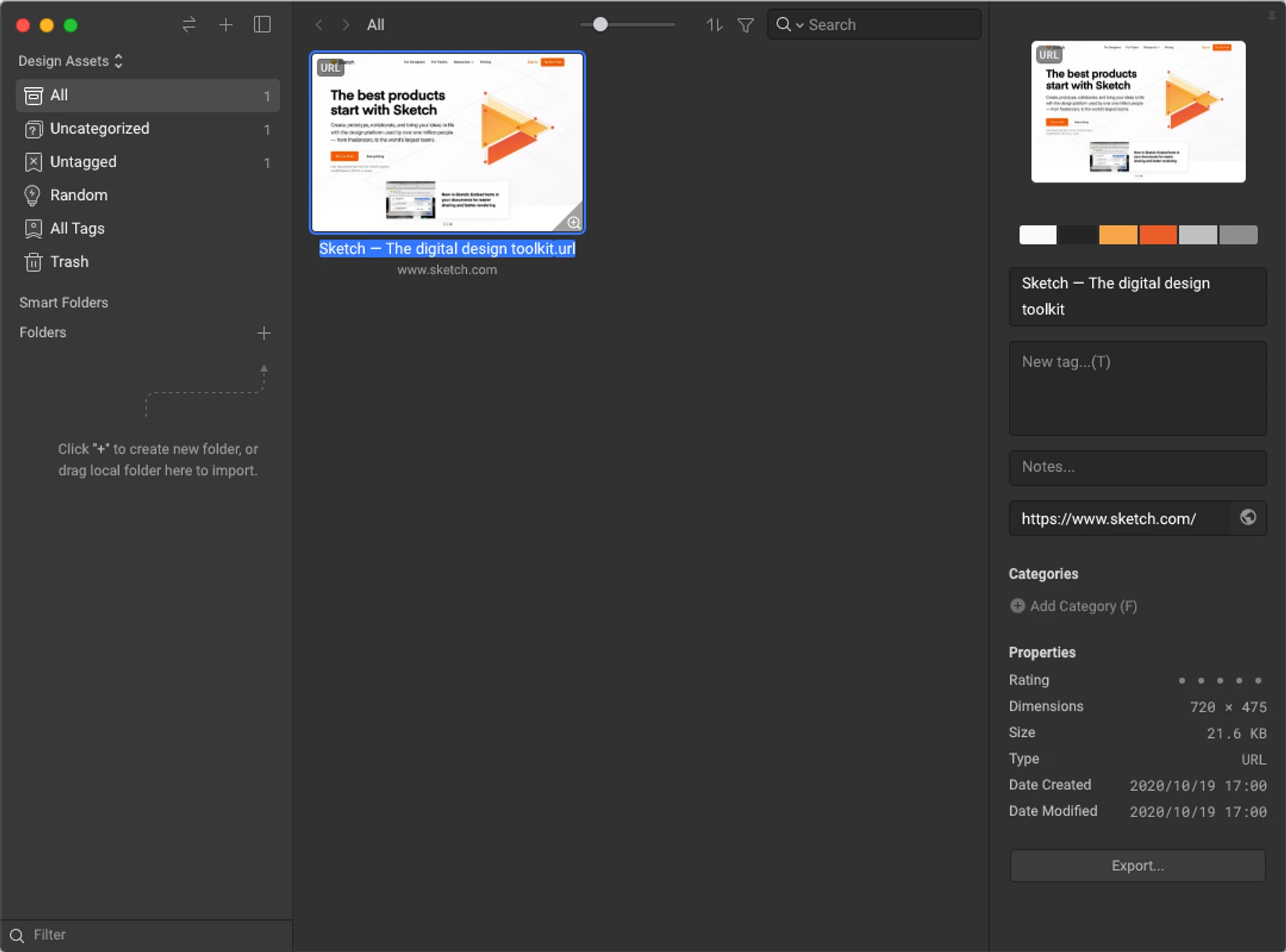
Task: Open the Uncategorized section icon
Action: pyautogui.click(x=33, y=129)
